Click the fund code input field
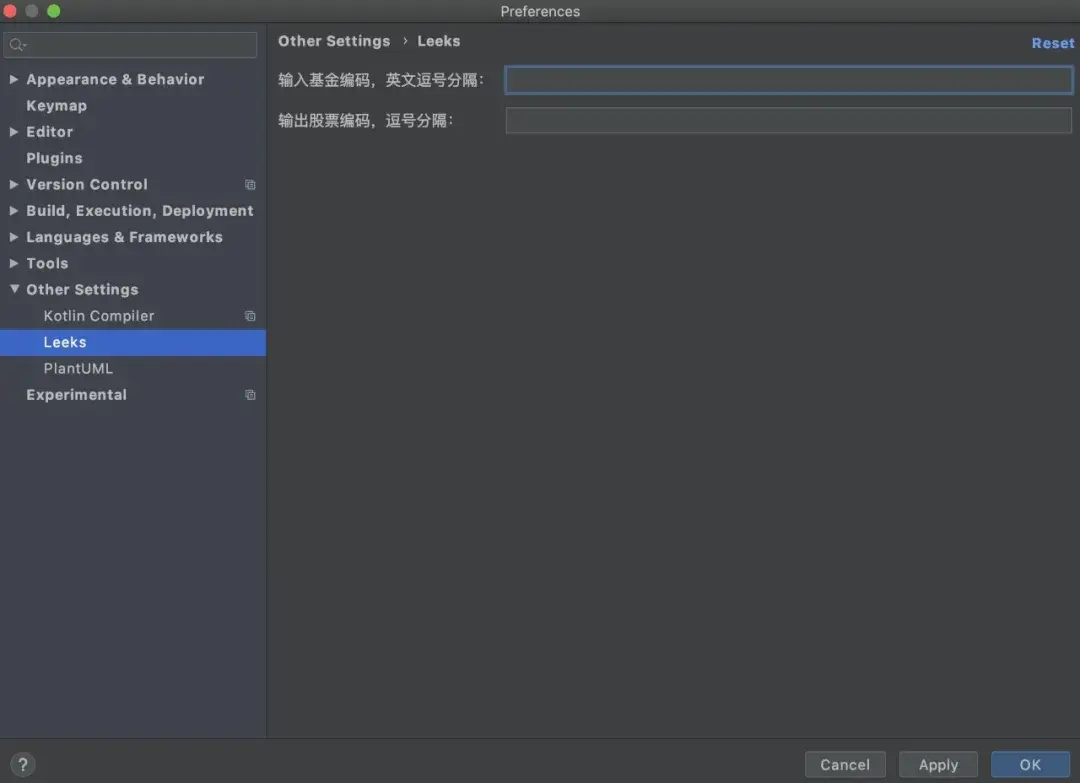The width and height of the screenshot is (1080, 783). (789, 80)
